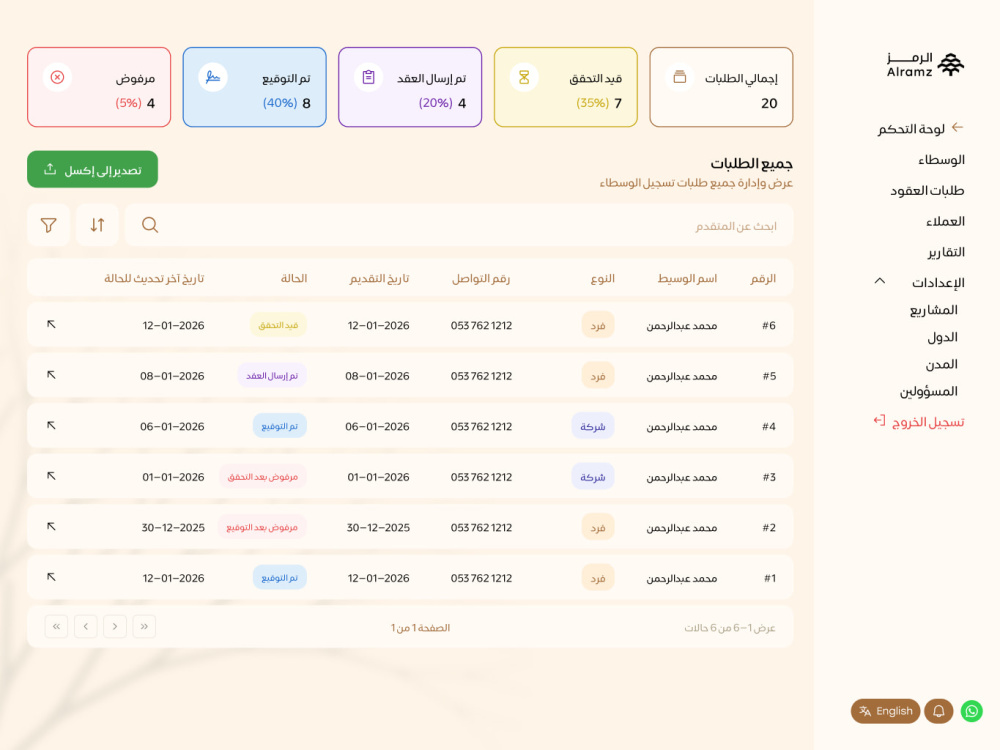Select قيد التحقق summary card
The image size is (1000, 750).
[x=566, y=87]
